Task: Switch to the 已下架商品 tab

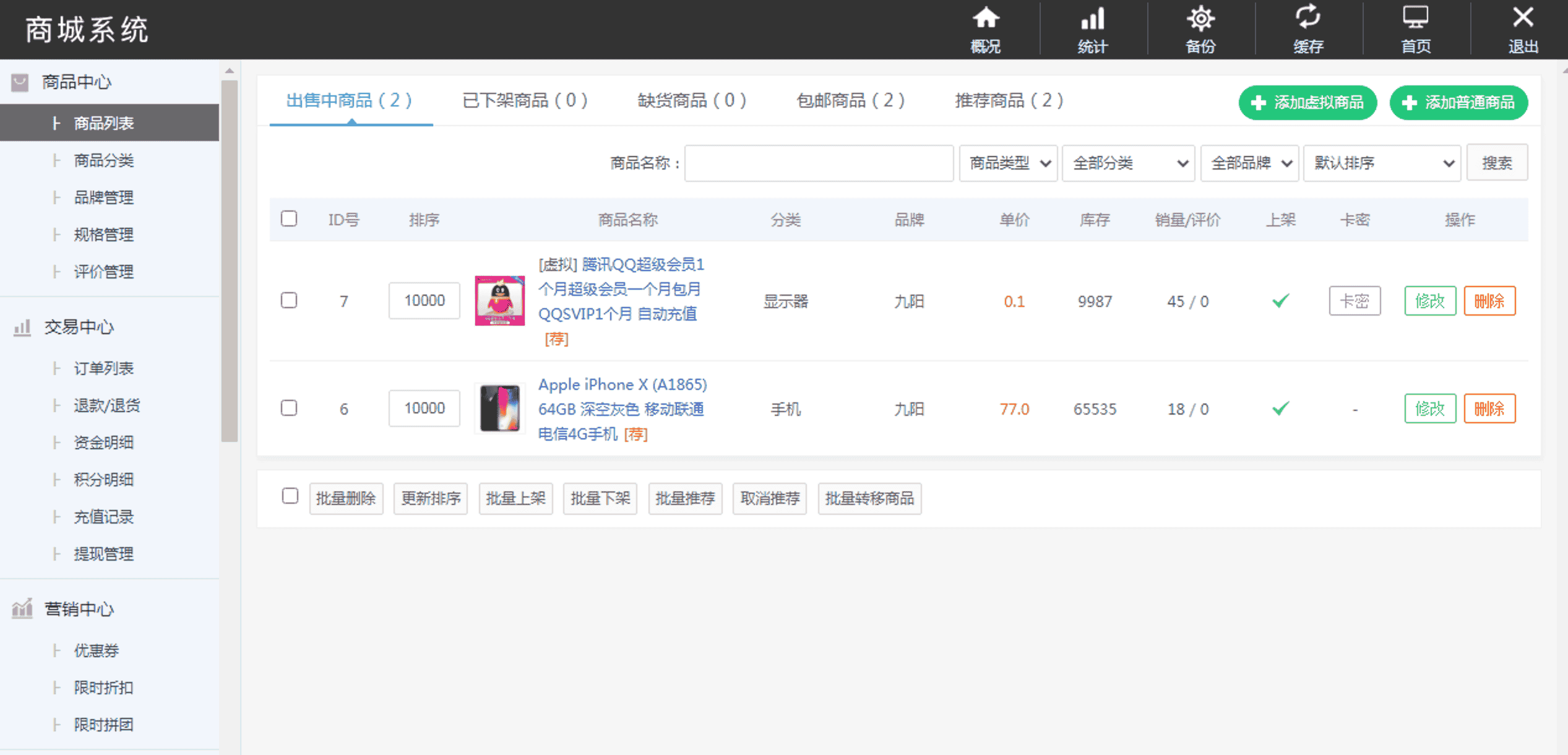Action: click(523, 100)
